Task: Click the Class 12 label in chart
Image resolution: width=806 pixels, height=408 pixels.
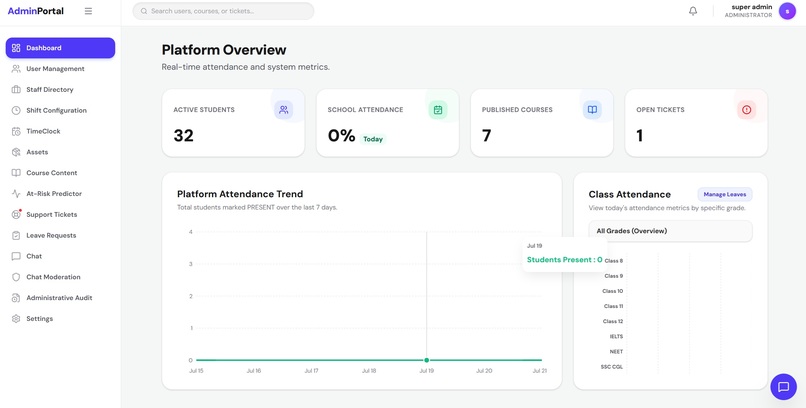Action: 613,322
